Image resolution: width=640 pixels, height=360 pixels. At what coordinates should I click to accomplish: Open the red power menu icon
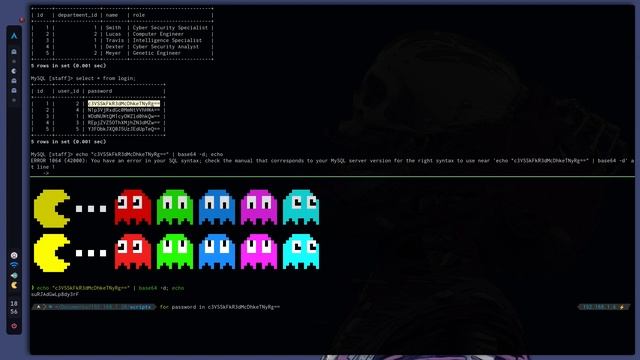point(14,326)
